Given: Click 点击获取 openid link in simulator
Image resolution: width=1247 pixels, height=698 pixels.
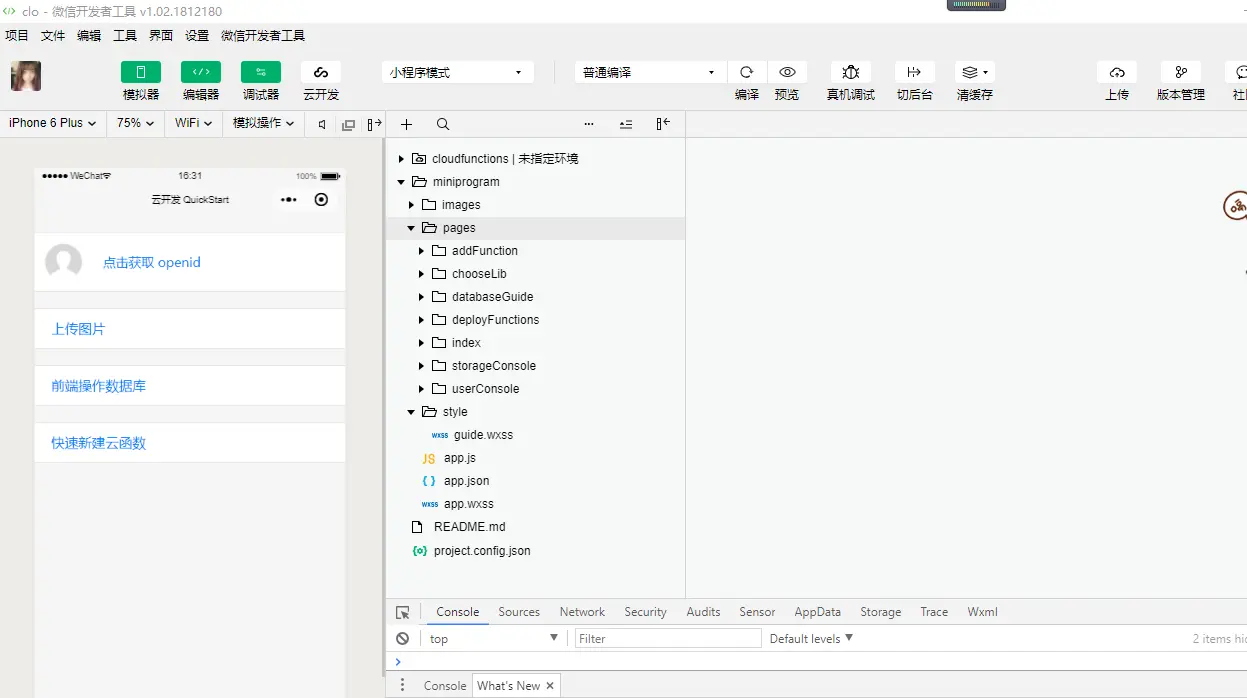Looking at the screenshot, I should (x=152, y=262).
